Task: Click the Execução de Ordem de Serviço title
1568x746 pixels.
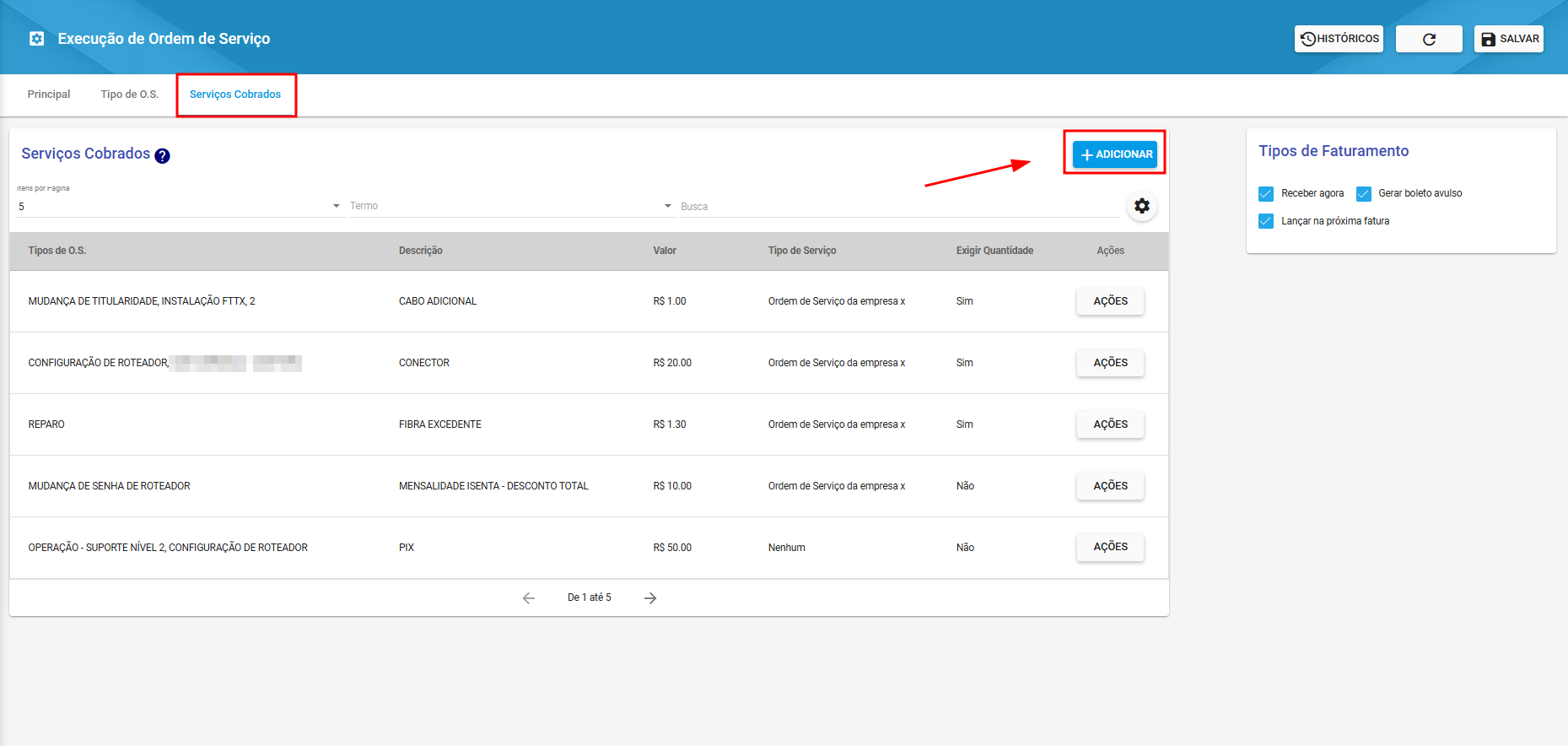Action: pyautogui.click(x=164, y=39)
